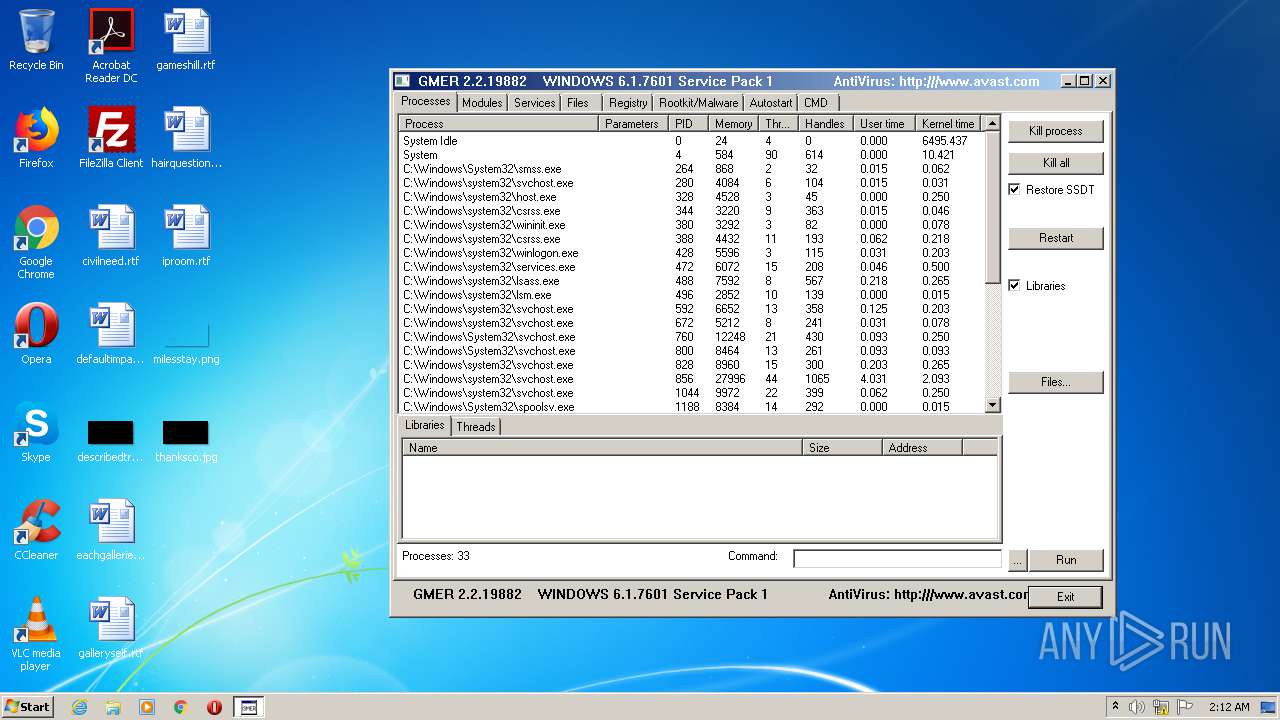Select the hairquestion document icon
The image size is (1280, 720).
tap(186, 138)
